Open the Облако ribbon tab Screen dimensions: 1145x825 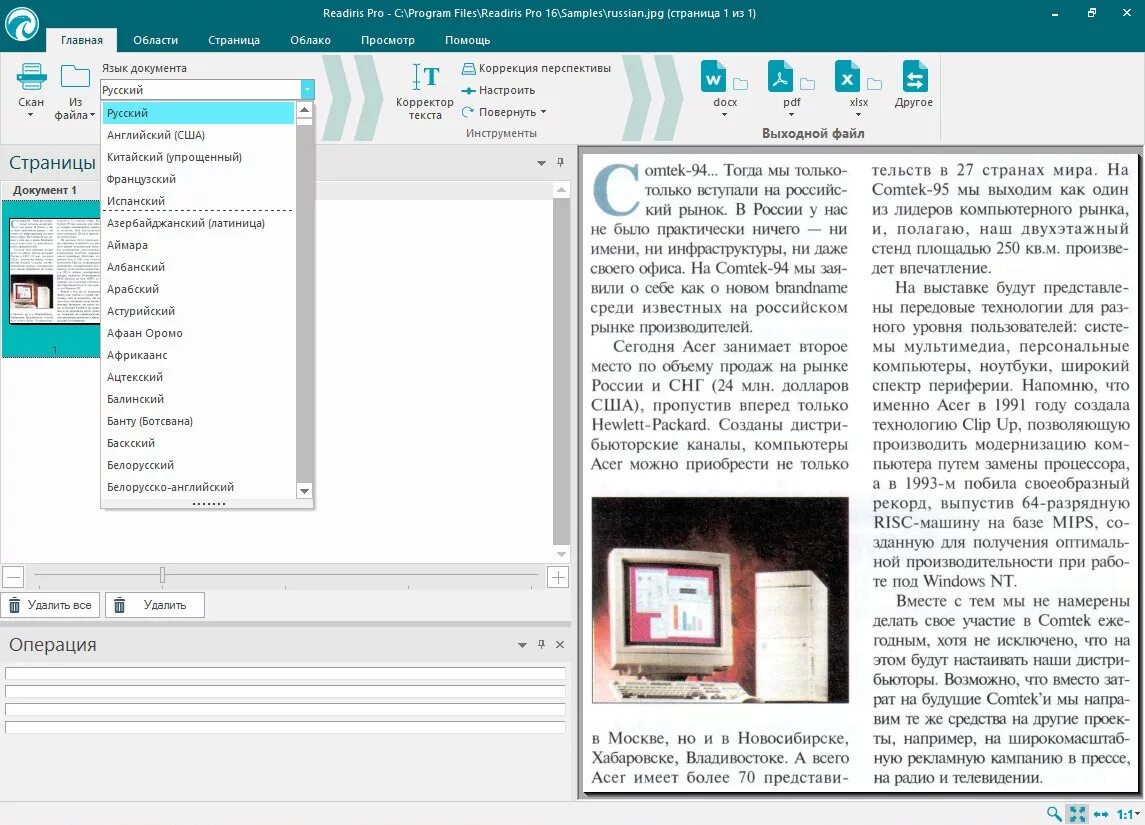[310, 40]
